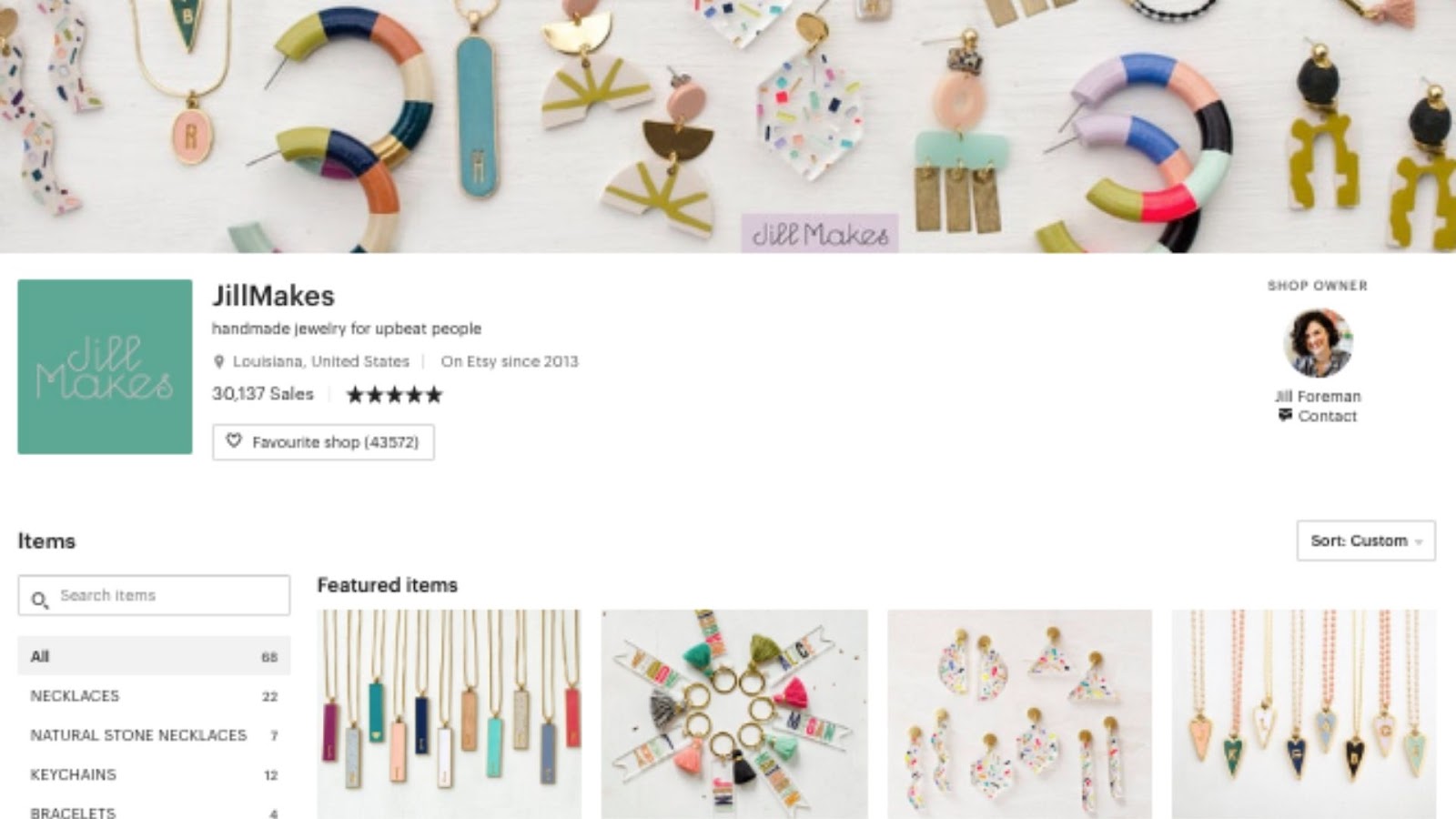Click the Favourite shop button
The image size is (1456, 819).
tap(323, 441)
